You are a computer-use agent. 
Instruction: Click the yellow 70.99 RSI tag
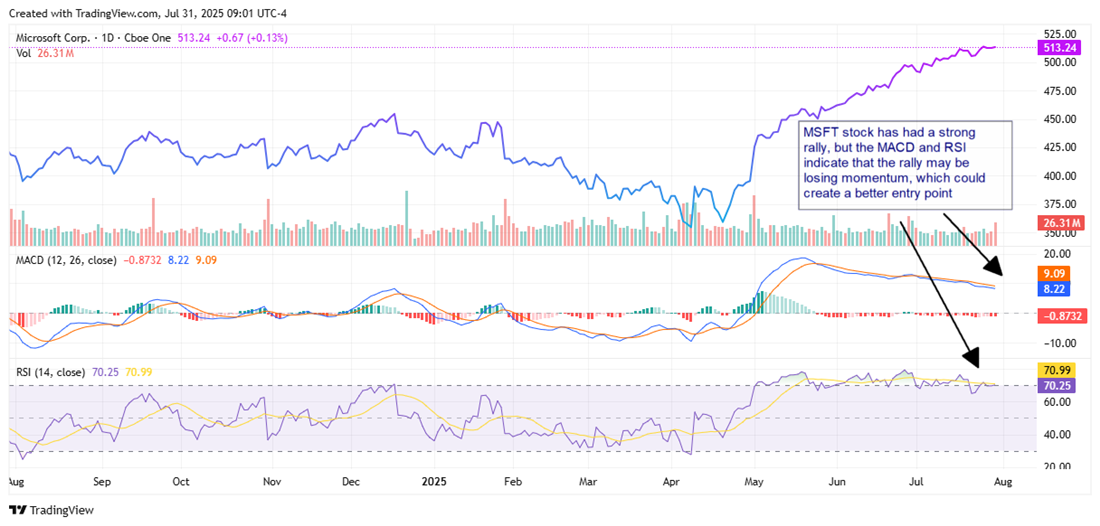(1058, 370)
